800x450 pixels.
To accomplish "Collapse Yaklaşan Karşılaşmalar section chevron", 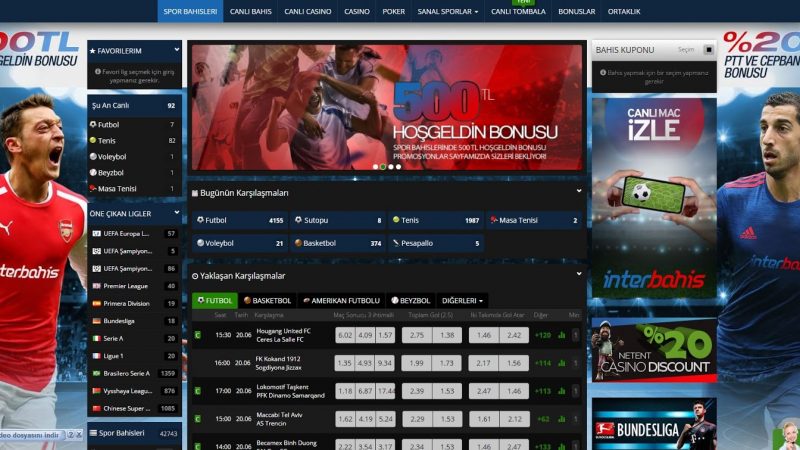I will click(x=579, y=274).
